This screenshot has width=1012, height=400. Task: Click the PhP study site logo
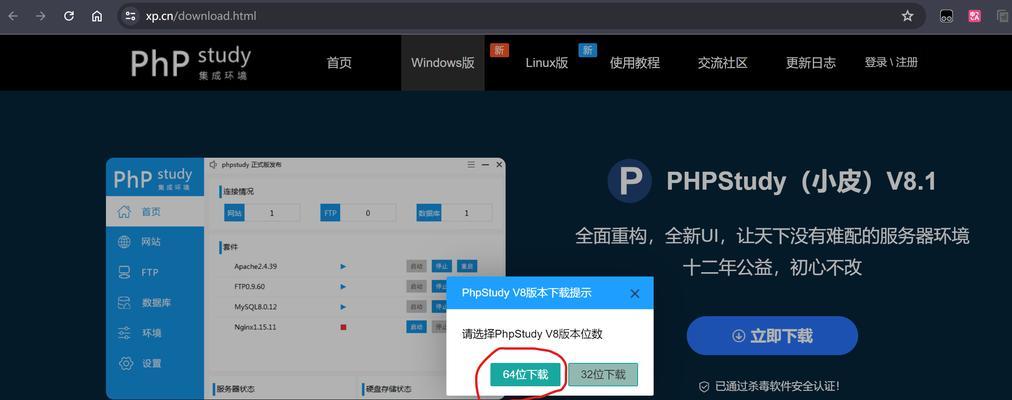click(190, 63)
